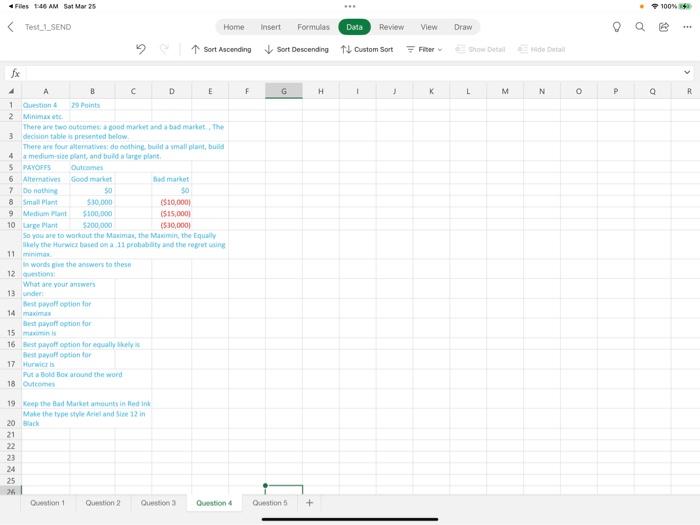Select the cell reading '29 Points'
The width and height of the screenshot is (700, 525).
pyautogui.click(x=92, y=105)
